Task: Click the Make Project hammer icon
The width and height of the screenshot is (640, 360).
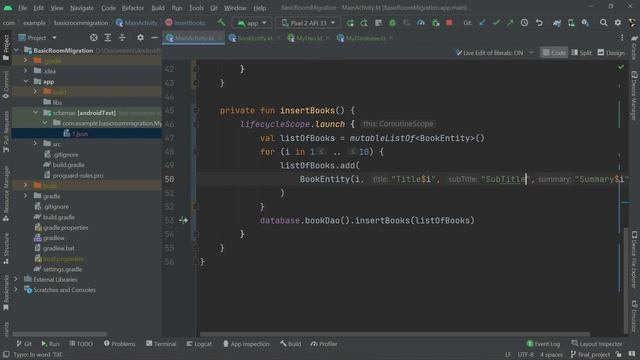Action: pos(221,23)
